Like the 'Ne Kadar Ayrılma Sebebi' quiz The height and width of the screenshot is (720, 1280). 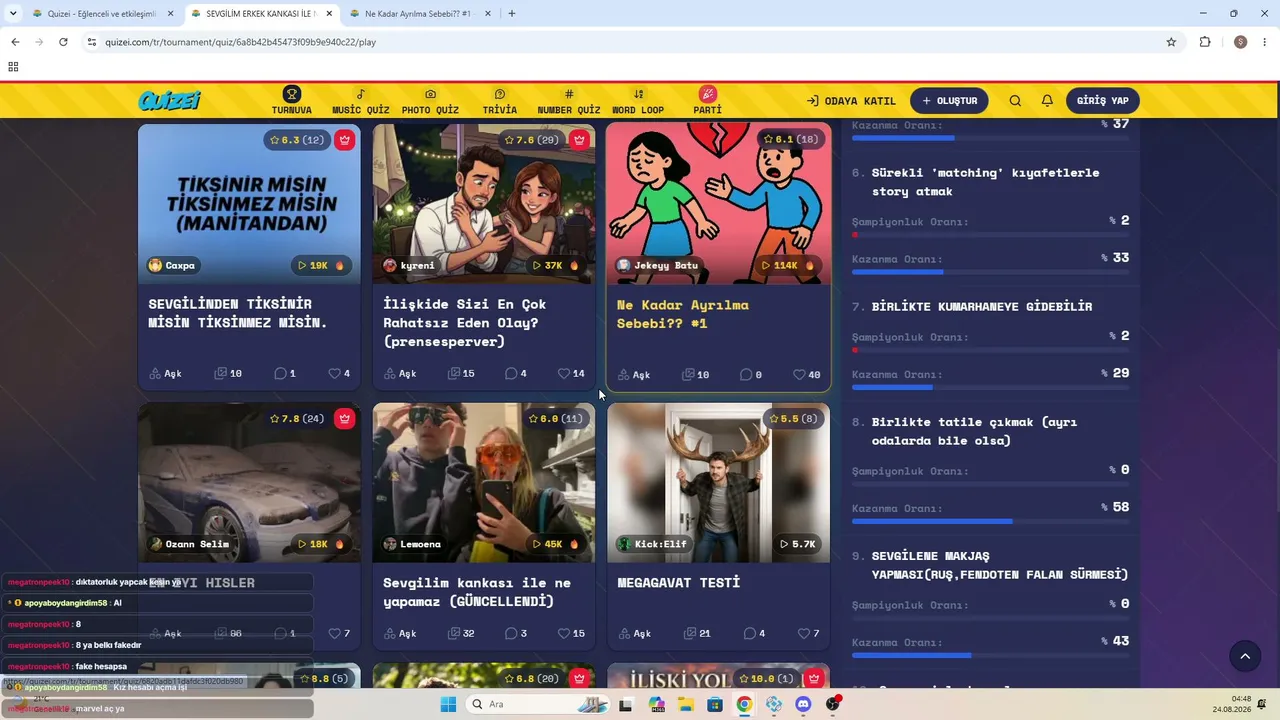click(806, 375)
